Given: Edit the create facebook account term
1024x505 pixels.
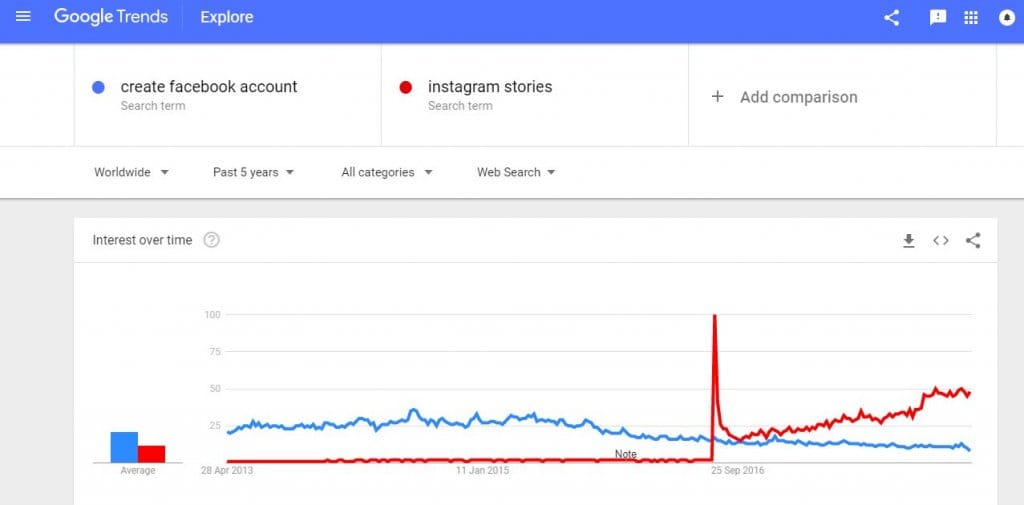Looking at the screenshot, I should tap(209, 87).
